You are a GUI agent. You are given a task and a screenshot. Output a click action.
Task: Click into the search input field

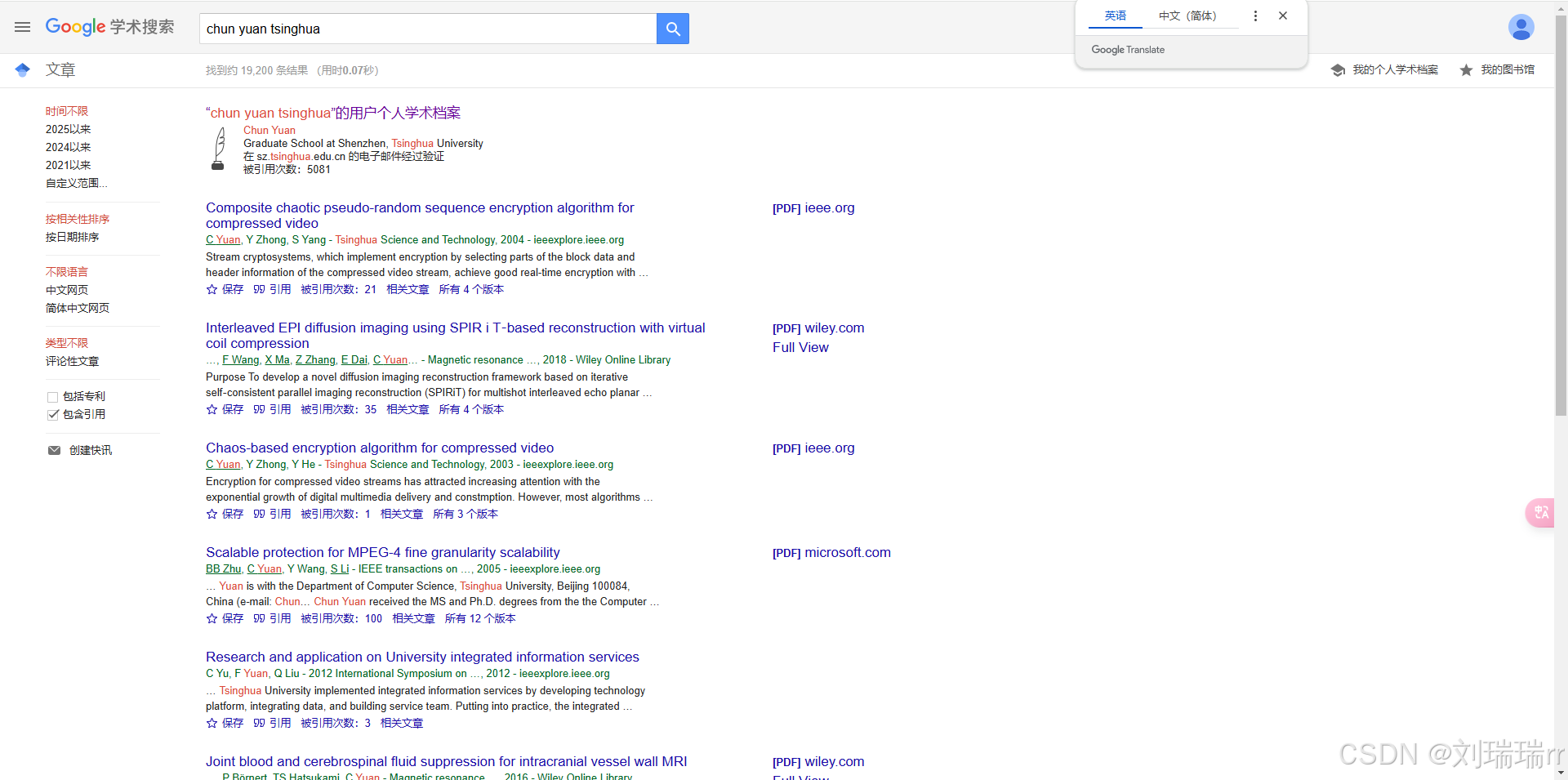pyautogui.click(x=428, y=29)
